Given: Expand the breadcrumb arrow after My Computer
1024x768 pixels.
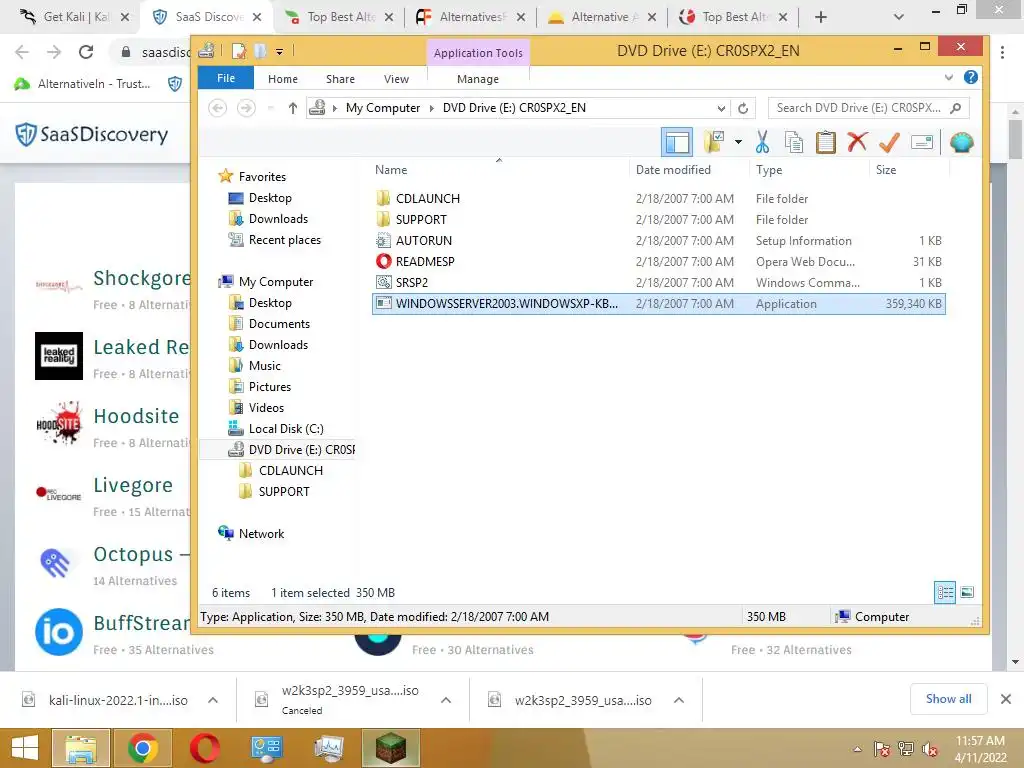Looking at the screenshot, I should coord(431,108).
